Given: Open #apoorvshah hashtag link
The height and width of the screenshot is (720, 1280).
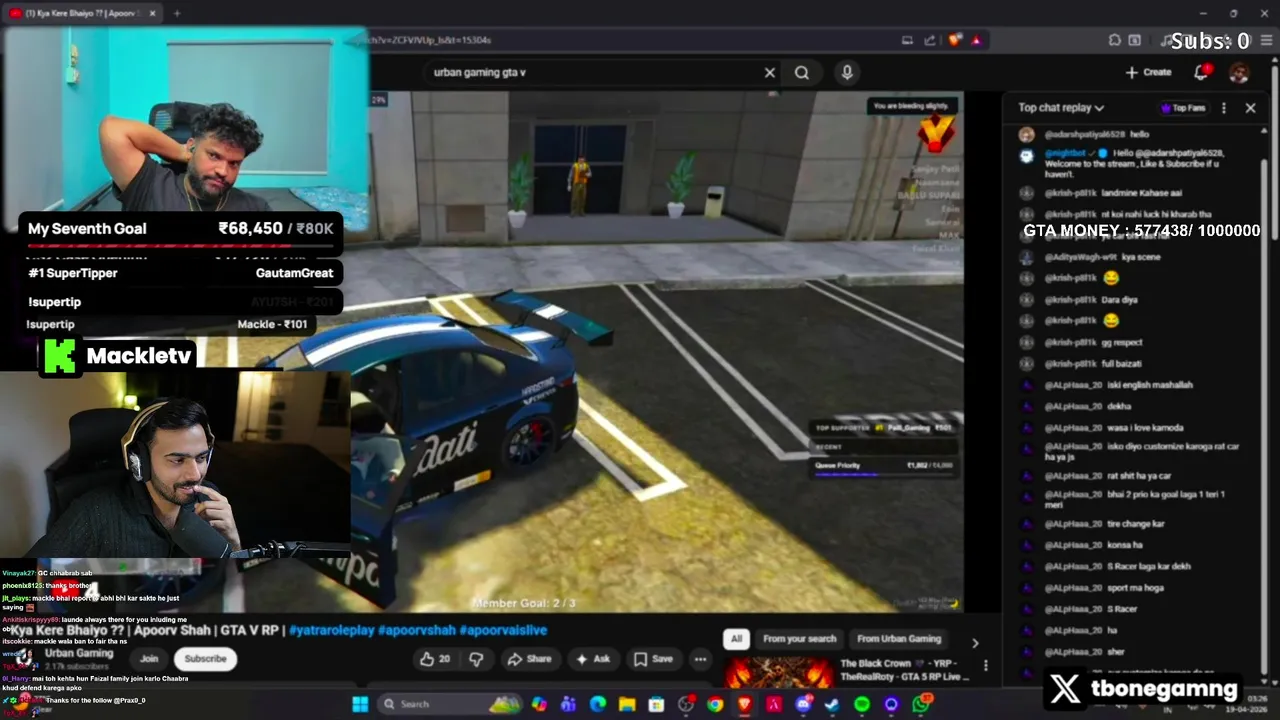Looking at the screenshot, I should [417, 631].
